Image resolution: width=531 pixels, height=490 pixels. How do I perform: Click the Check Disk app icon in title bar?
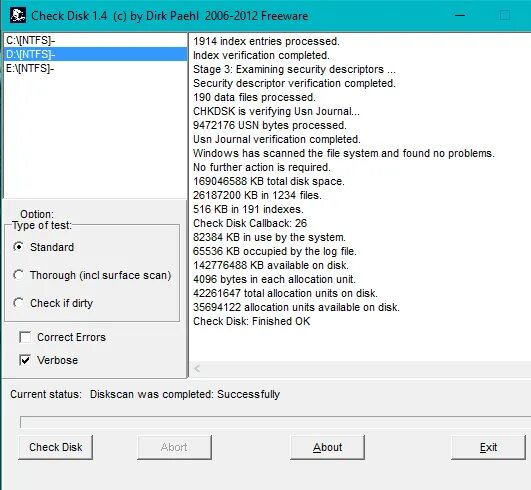pos(18,15)
